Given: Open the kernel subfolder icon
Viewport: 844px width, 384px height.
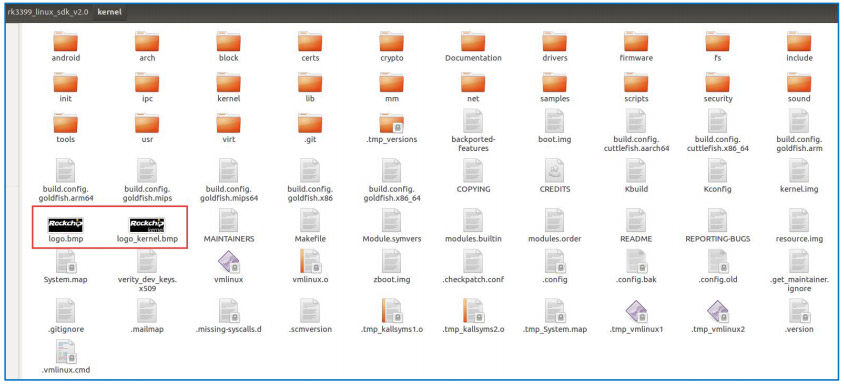Looking at the screenshot, I should [229, 82].
